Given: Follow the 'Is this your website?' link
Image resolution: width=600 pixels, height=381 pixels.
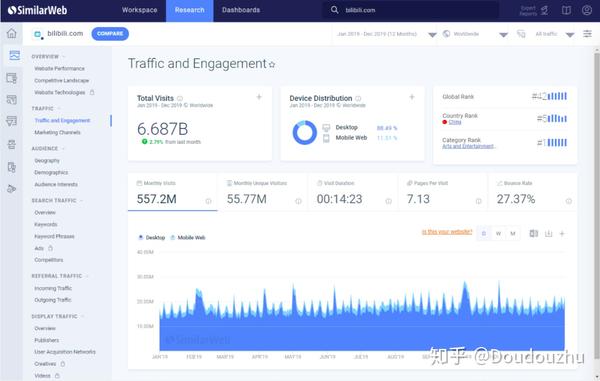Looking at the screenshot, I should [x=447, y=232].
